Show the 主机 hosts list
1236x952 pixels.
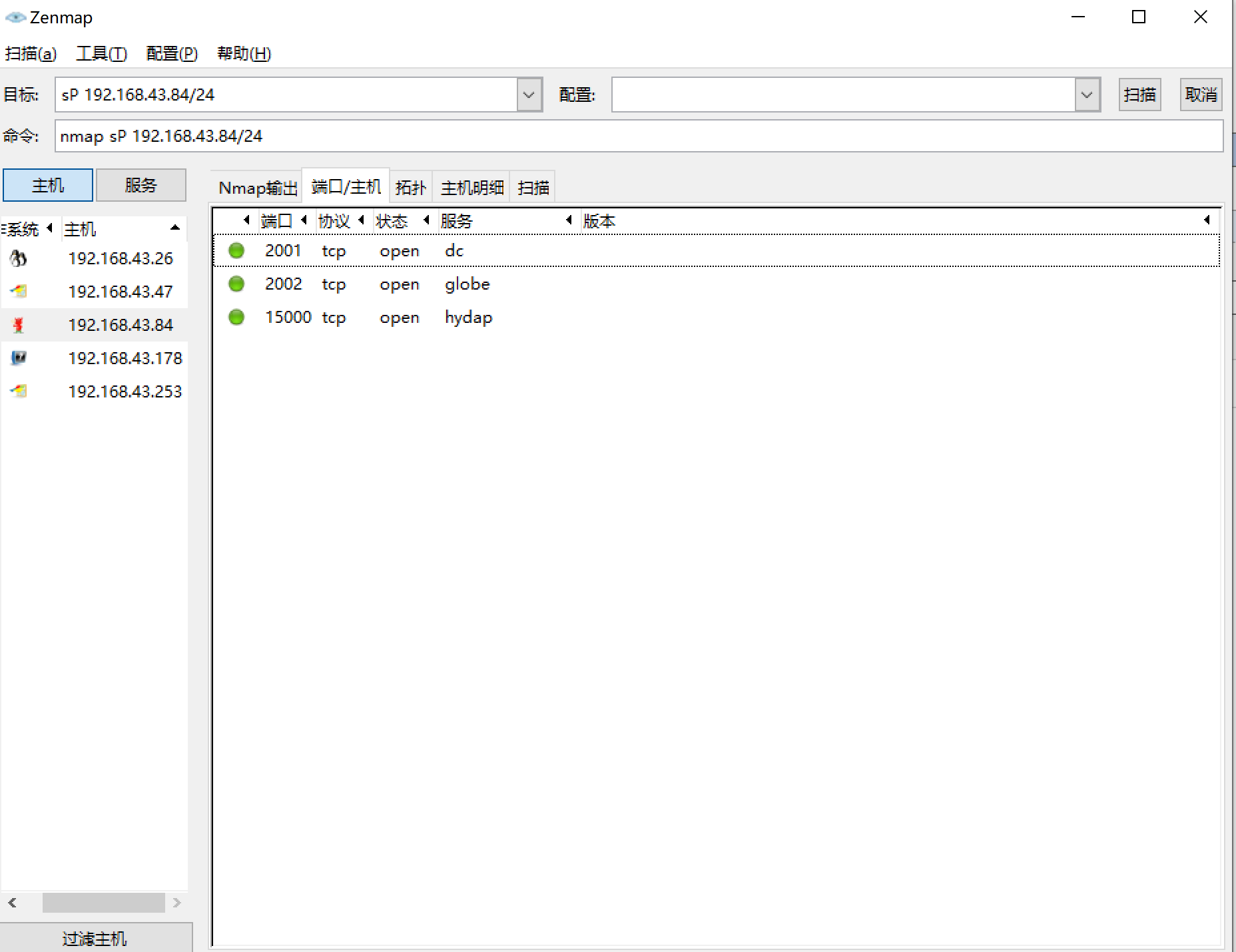[48, 185]
